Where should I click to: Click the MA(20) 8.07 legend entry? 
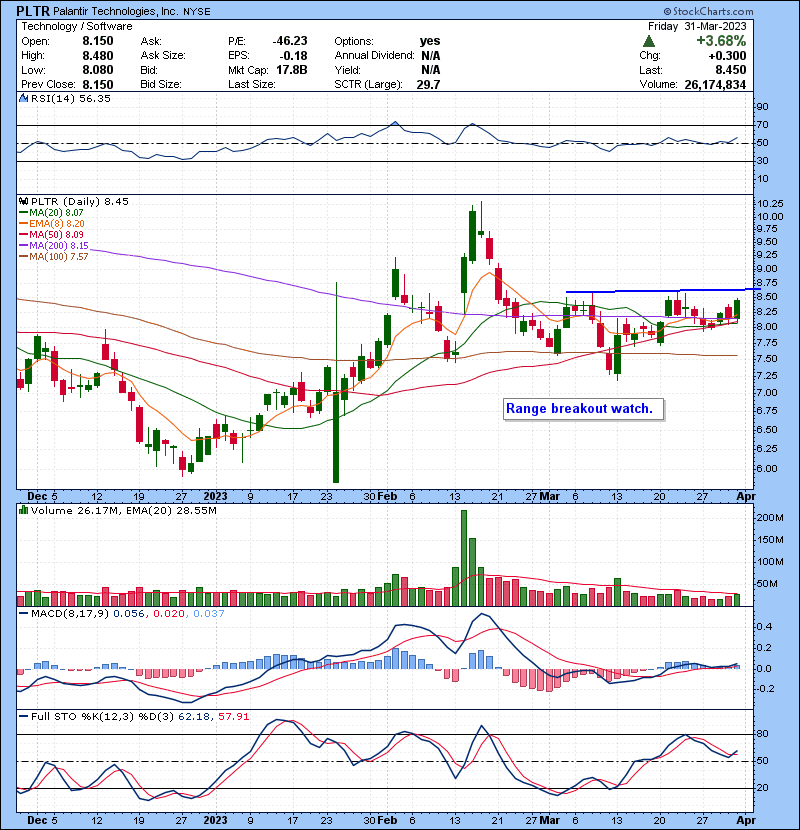click(51, 213)
